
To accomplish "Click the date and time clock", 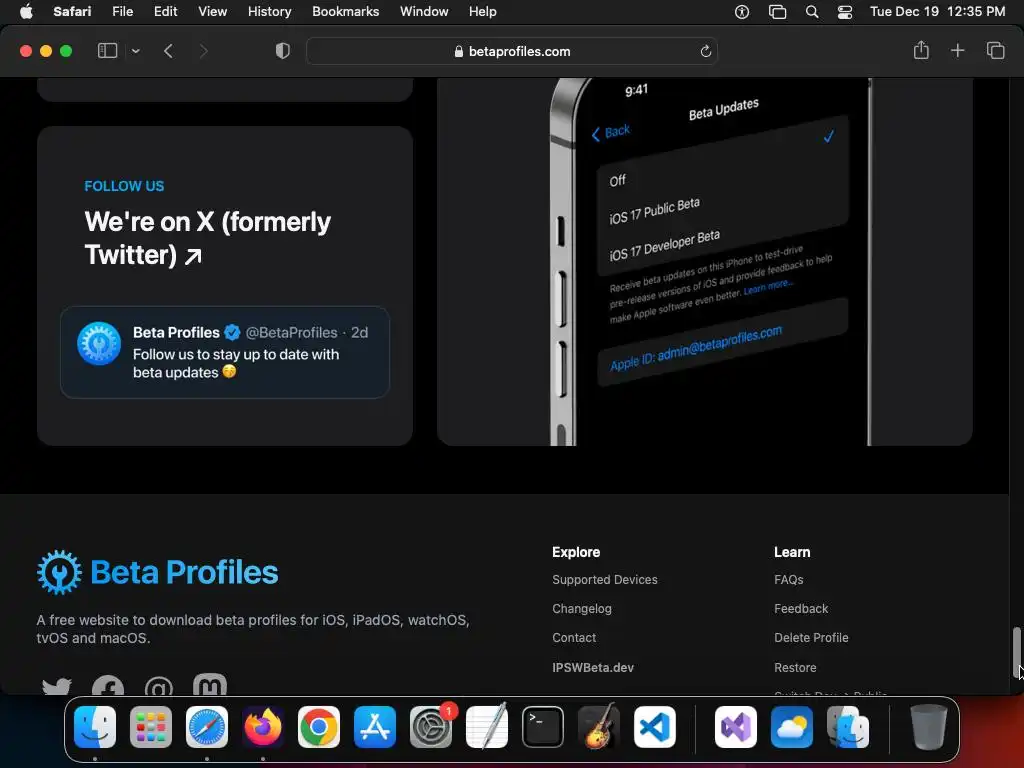I will click(x=937, y=11).
